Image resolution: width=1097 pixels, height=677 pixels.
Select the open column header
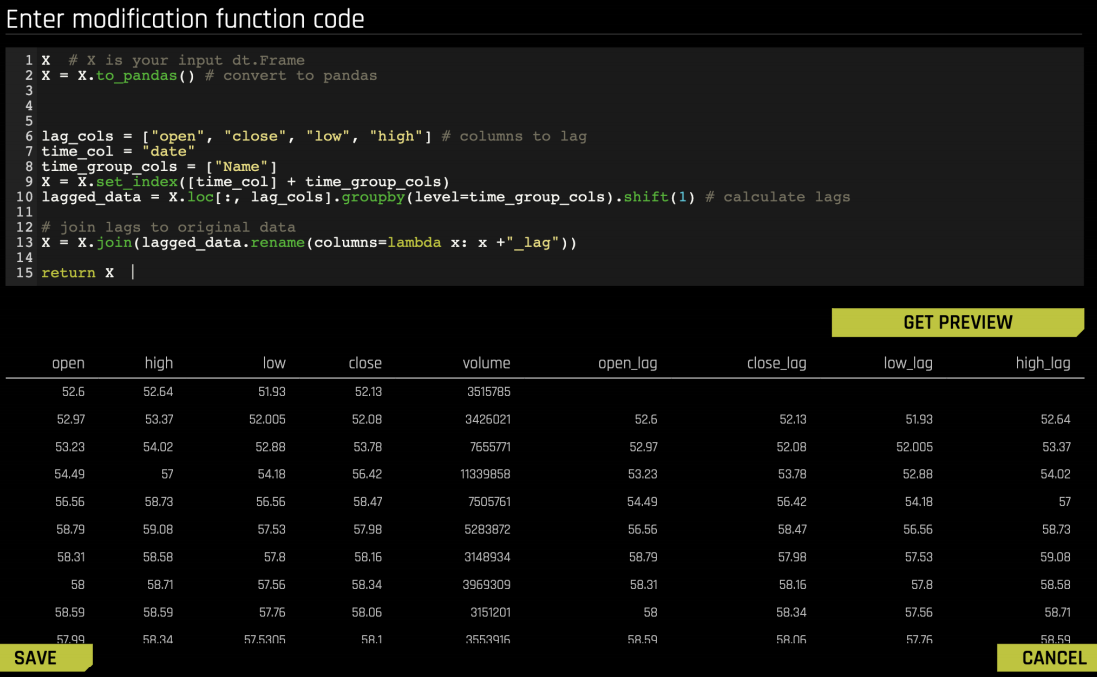68,363
